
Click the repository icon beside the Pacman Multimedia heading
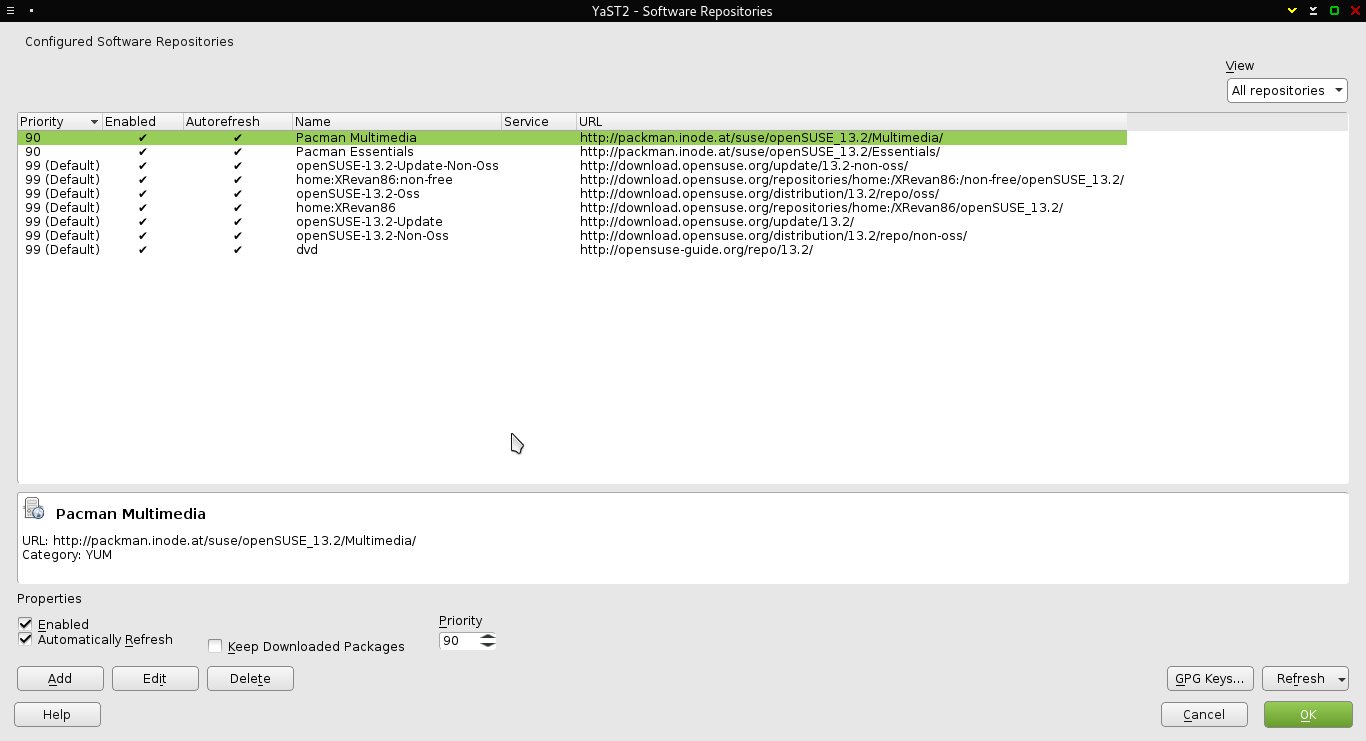click(34, 509)
